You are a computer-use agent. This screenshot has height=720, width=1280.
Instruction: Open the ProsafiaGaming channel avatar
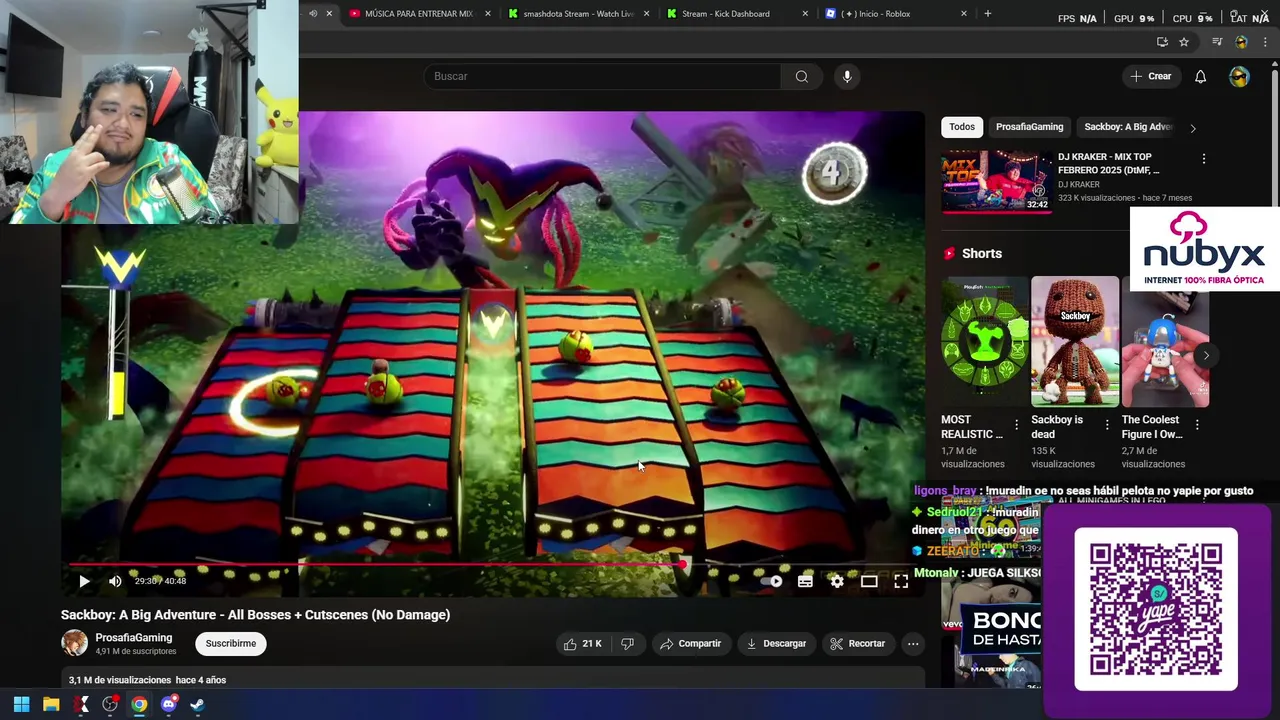[x=75, y=644]
